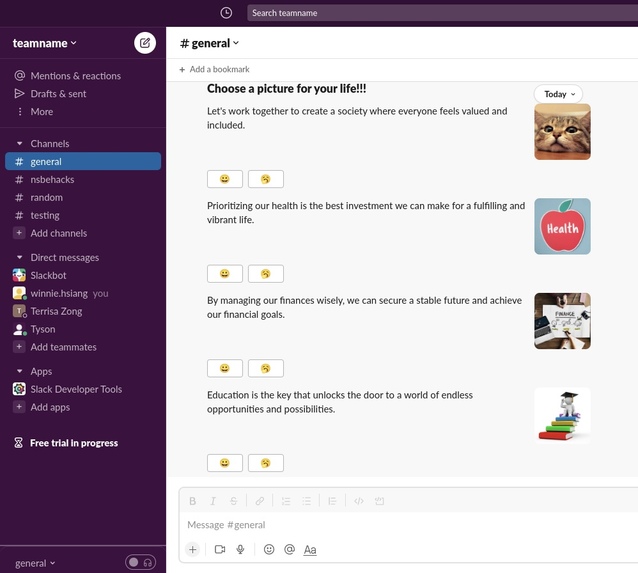Collapse the Direct messages section
This screenshot has width=638, height=573.
tap(20, 258)
